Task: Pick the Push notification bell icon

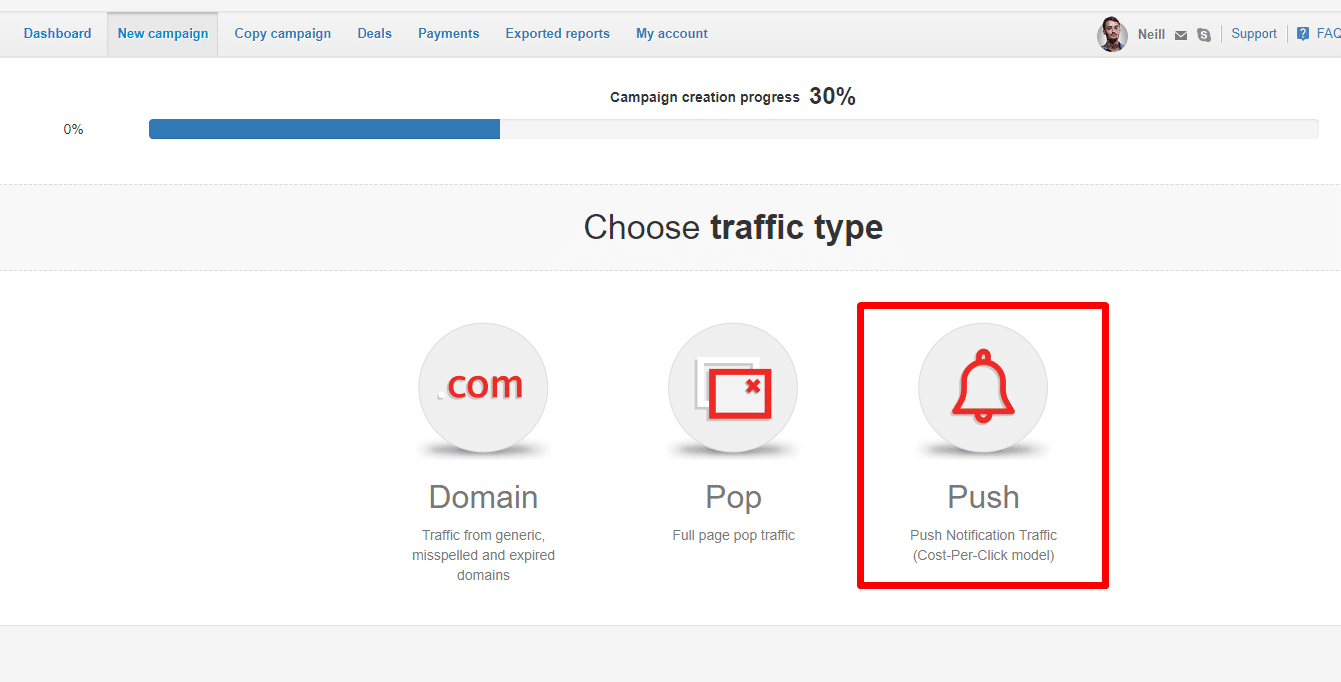Action: (x=983, y=387)
